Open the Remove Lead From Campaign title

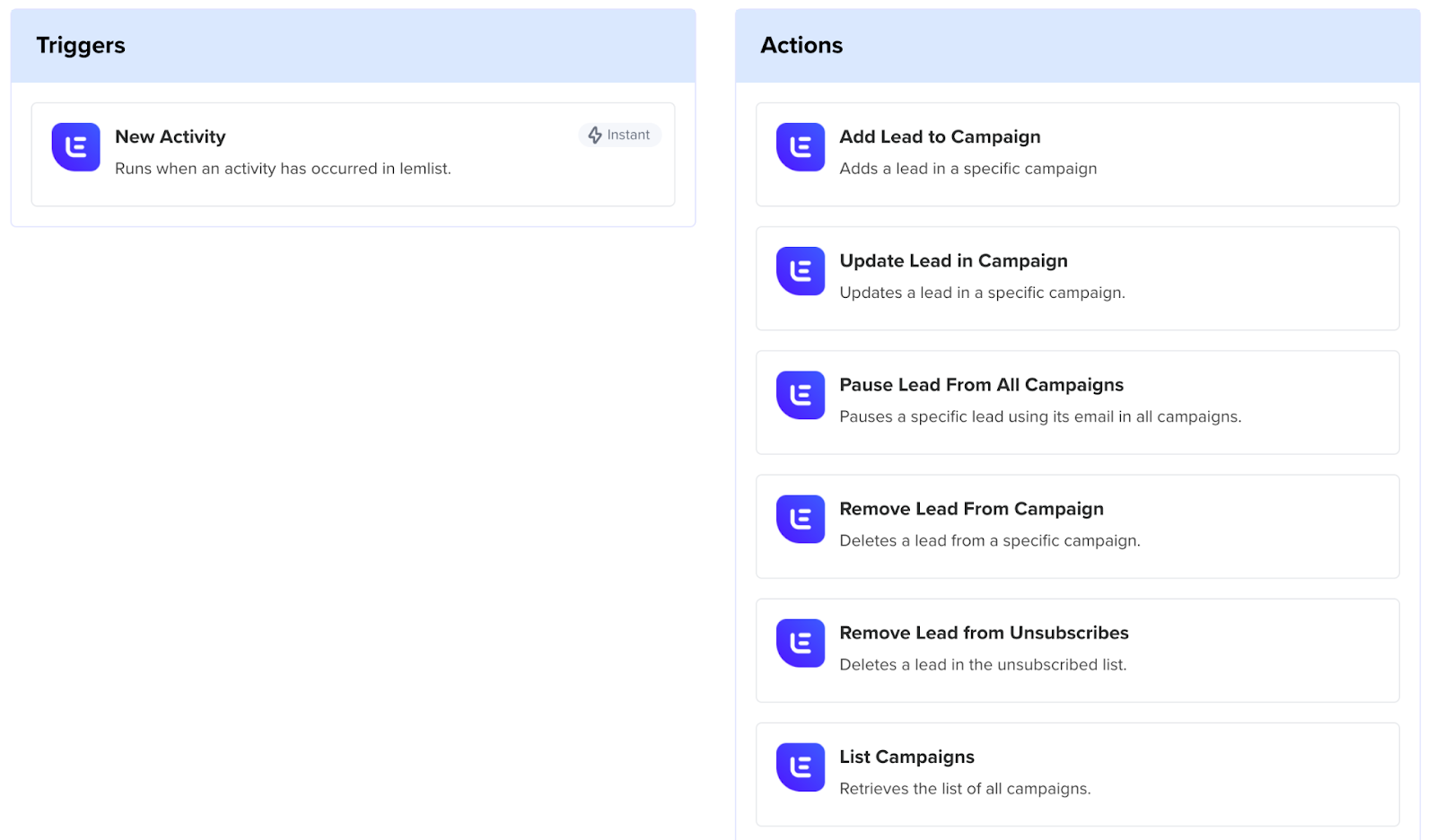[971, 508]
